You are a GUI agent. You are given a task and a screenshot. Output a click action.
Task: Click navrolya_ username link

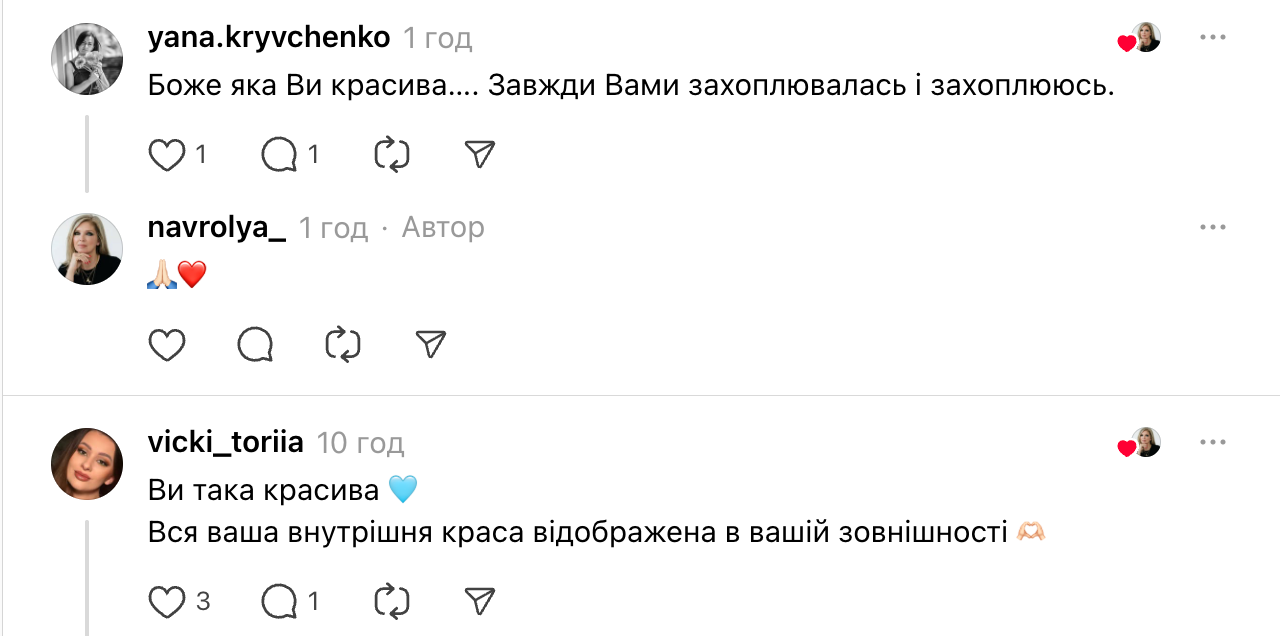coord(216,228)
